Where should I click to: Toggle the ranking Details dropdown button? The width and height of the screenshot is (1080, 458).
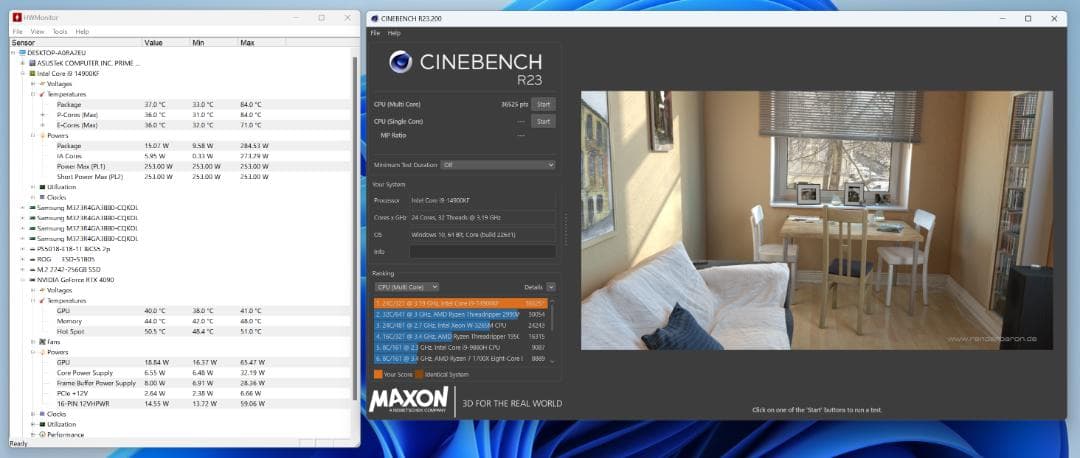pos(550,287)
